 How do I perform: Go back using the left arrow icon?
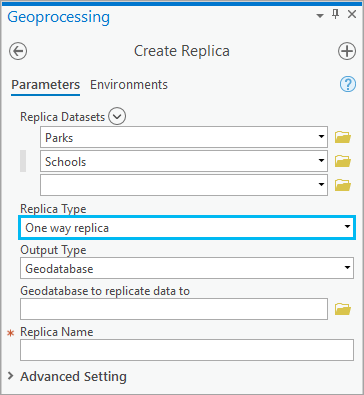click(x=18, y=51)
